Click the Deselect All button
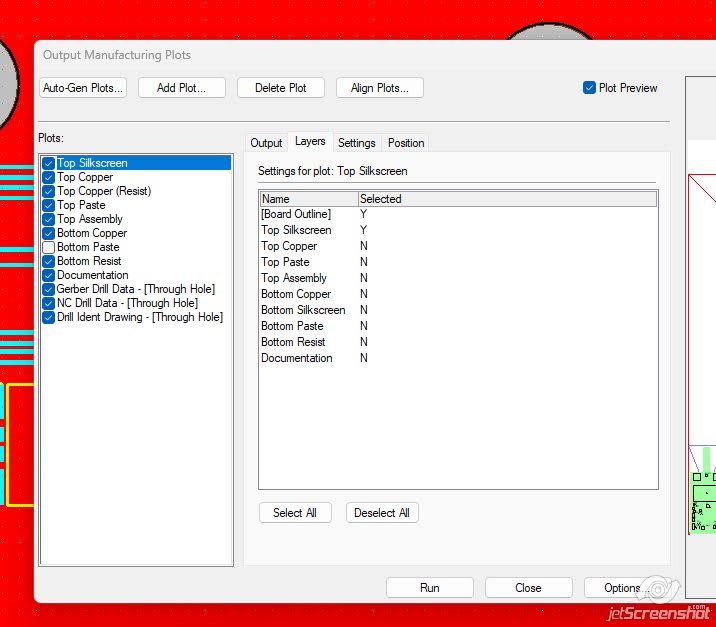This screenshot has height=627, width=716. click(382, 513)
